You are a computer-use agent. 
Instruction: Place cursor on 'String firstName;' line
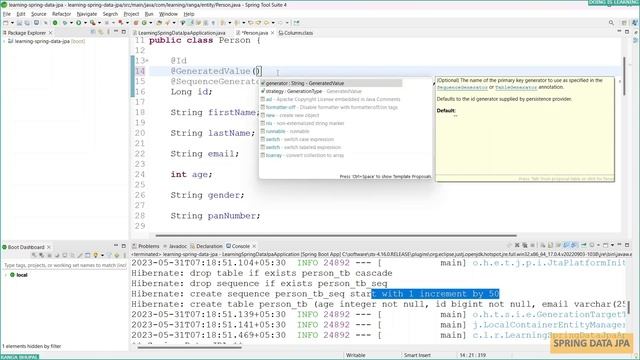[x=215, y=112]
